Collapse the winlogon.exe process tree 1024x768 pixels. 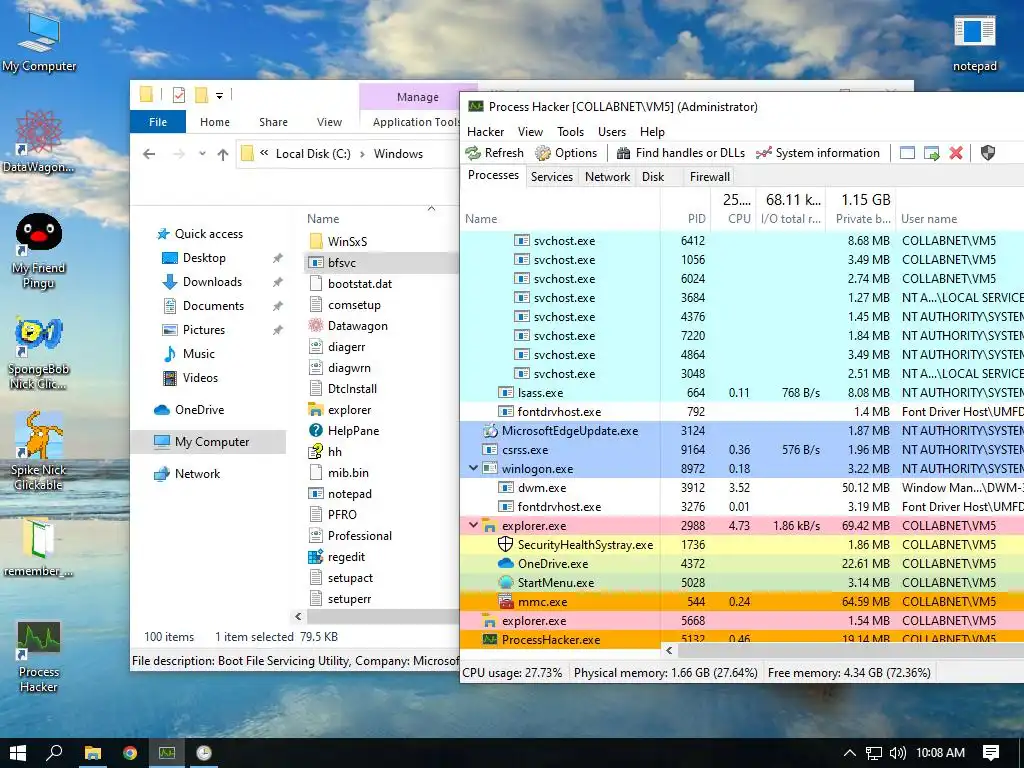click(x=473, y=469)
